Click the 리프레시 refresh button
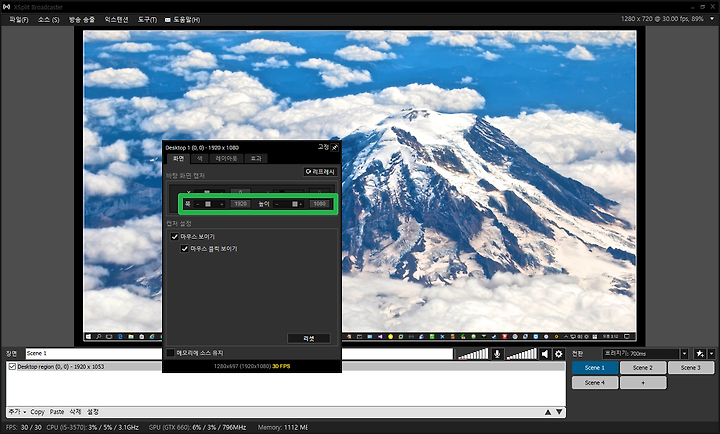 (320, 172)
